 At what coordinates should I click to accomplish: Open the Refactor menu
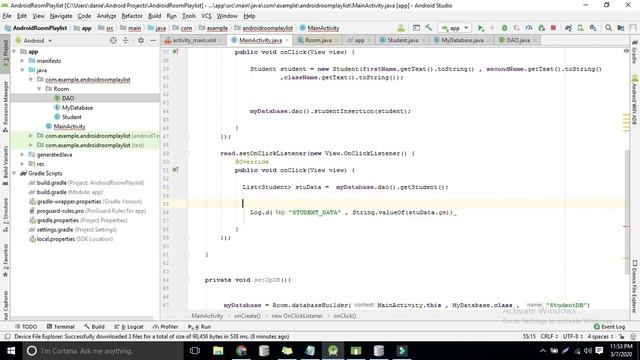pos(132,16)
